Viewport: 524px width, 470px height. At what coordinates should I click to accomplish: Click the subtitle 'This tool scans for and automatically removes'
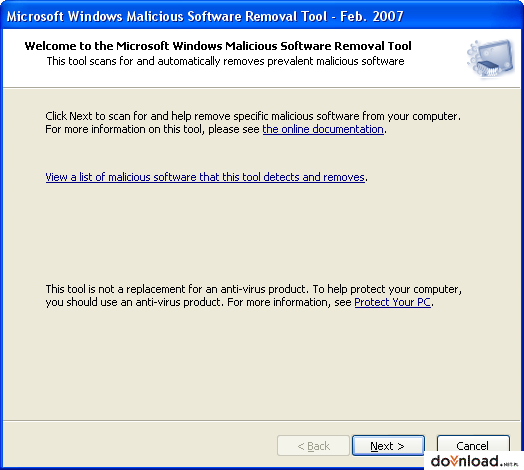(x=156, y=61)
